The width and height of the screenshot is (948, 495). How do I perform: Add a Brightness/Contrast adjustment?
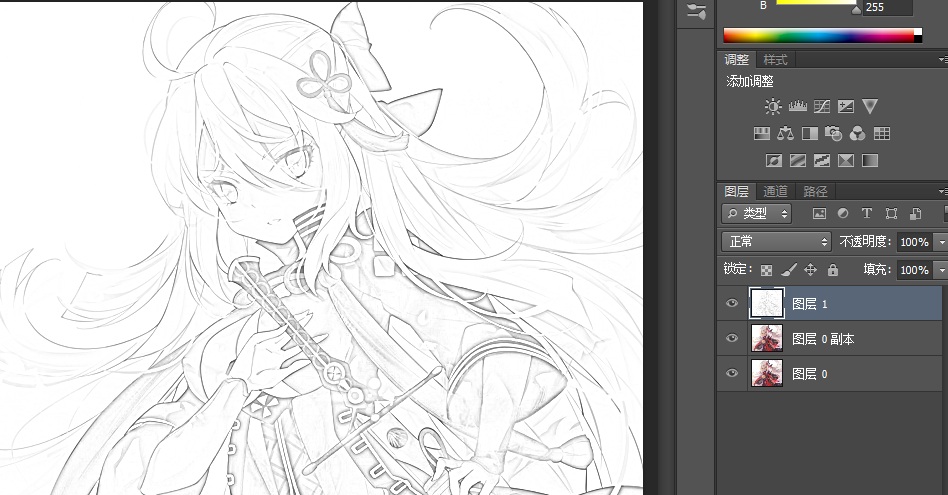(773, 106)
